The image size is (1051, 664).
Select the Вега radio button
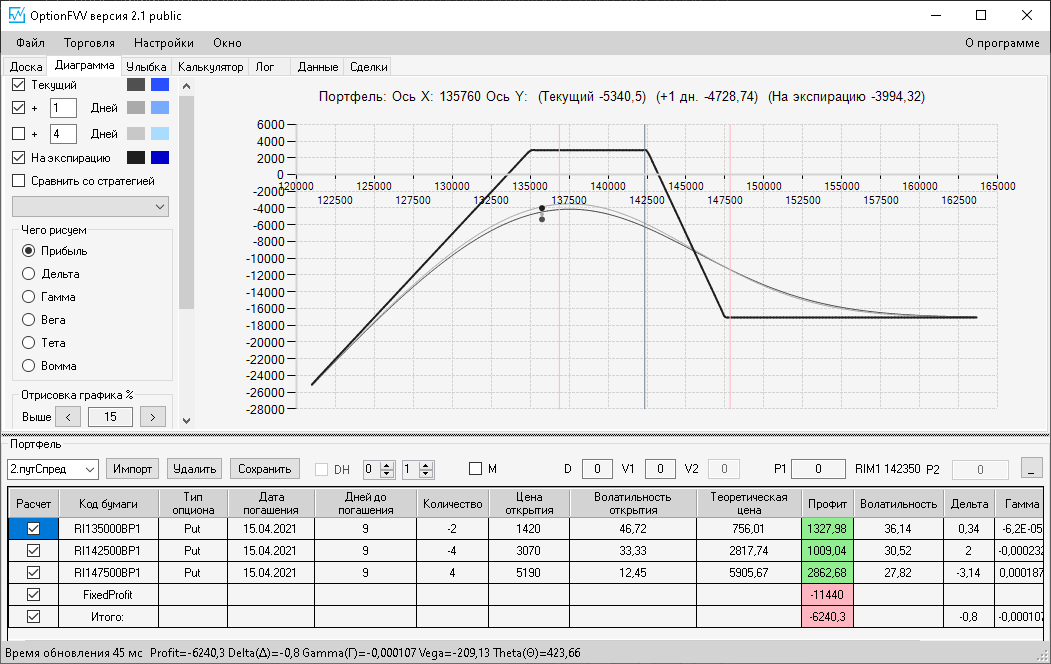tap(28, 320)
